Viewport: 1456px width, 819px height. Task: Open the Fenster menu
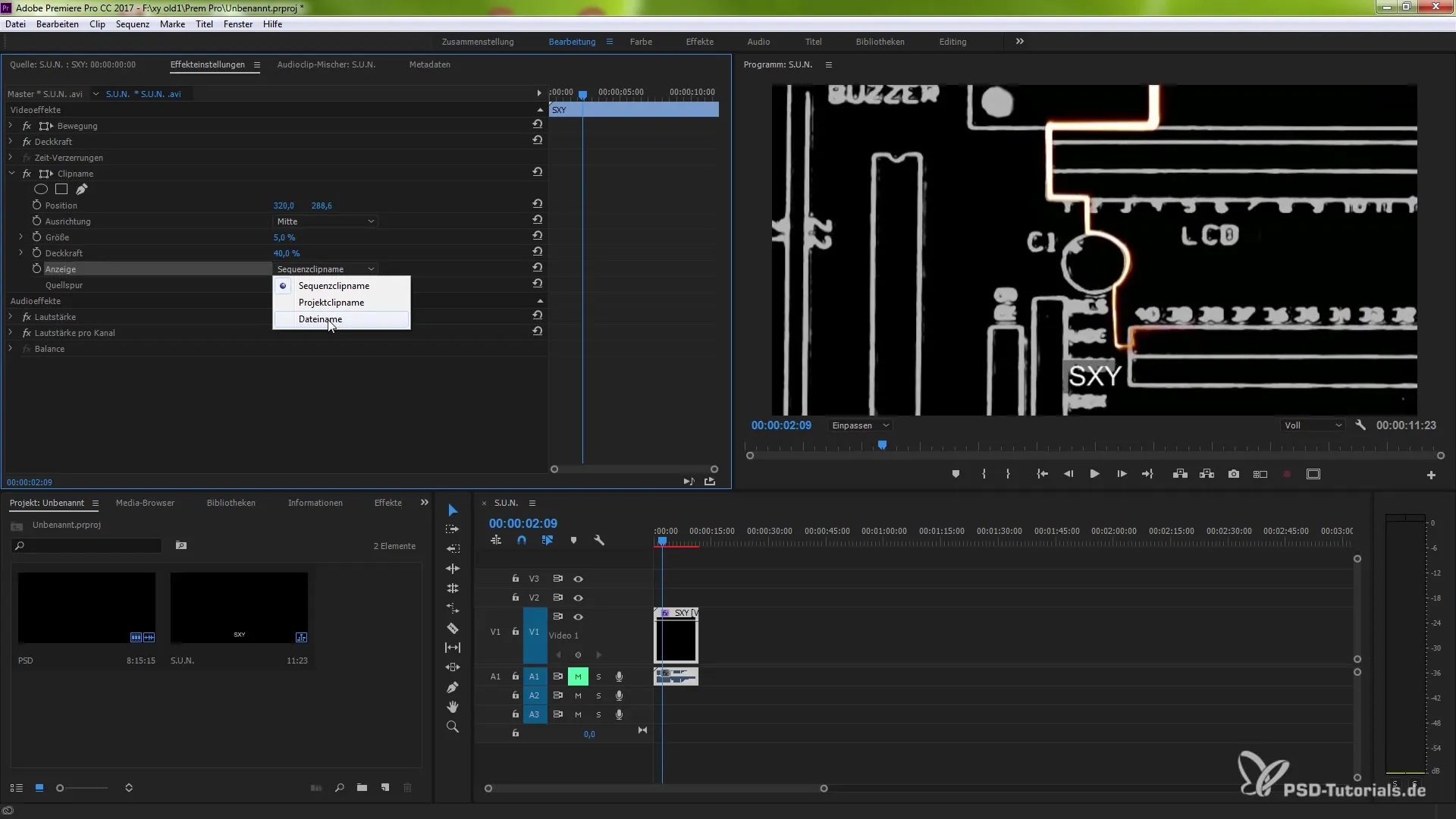(238, 24)
